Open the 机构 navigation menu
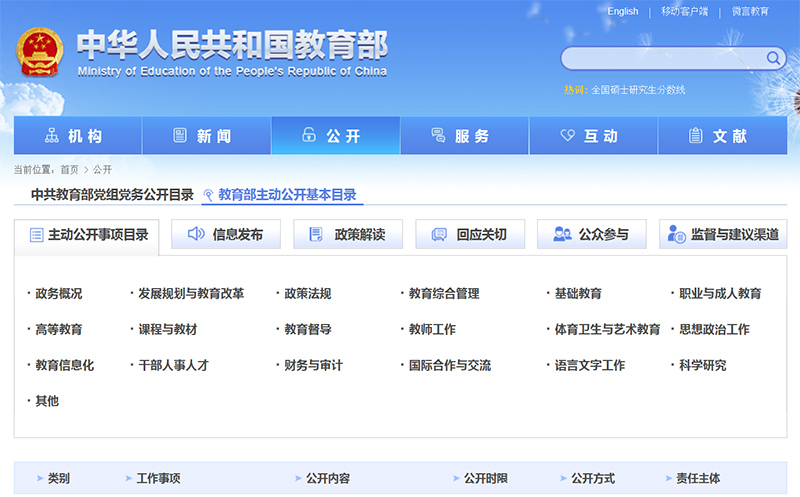Screen dimensions: 800x497 tap(78, 135)
